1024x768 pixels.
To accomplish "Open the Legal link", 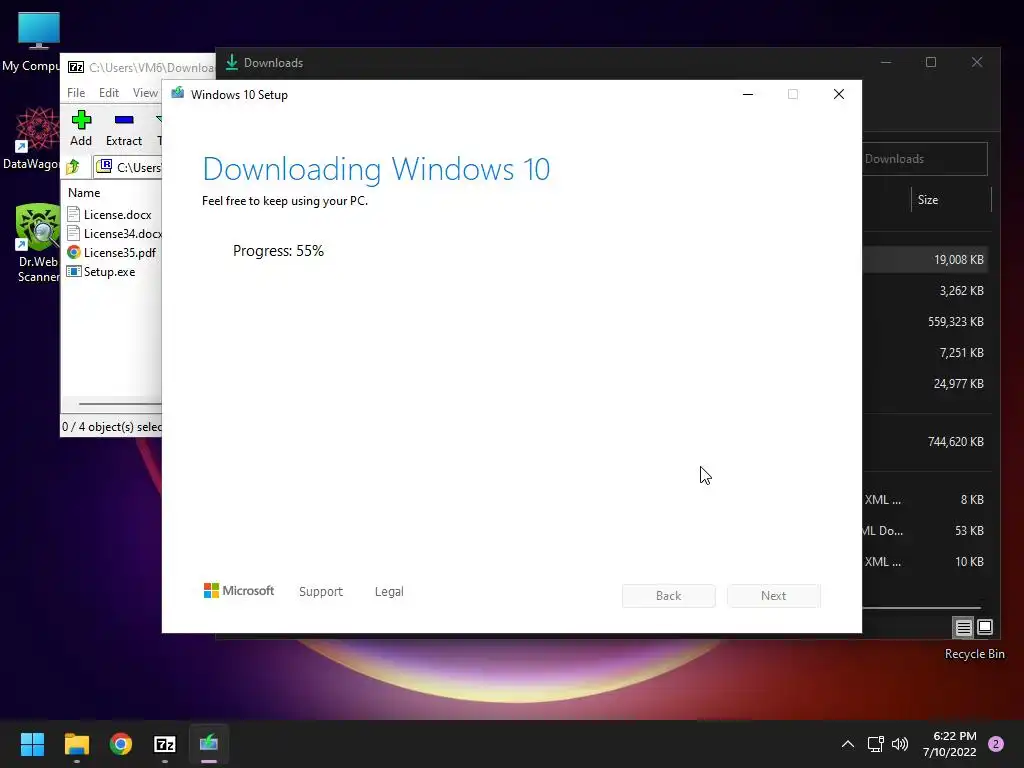I will pos(389,592).
